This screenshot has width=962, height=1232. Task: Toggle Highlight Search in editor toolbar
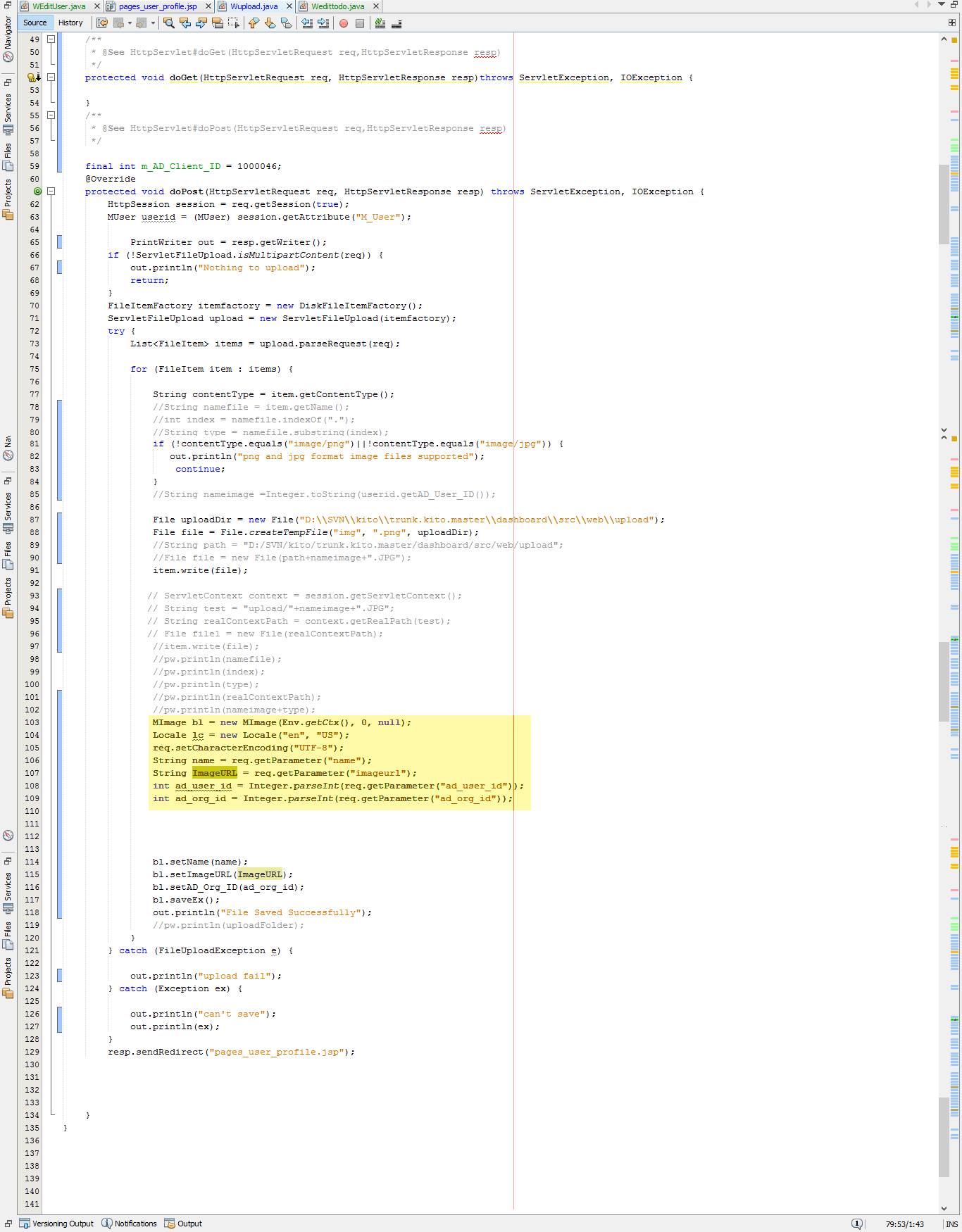[218, 23]
